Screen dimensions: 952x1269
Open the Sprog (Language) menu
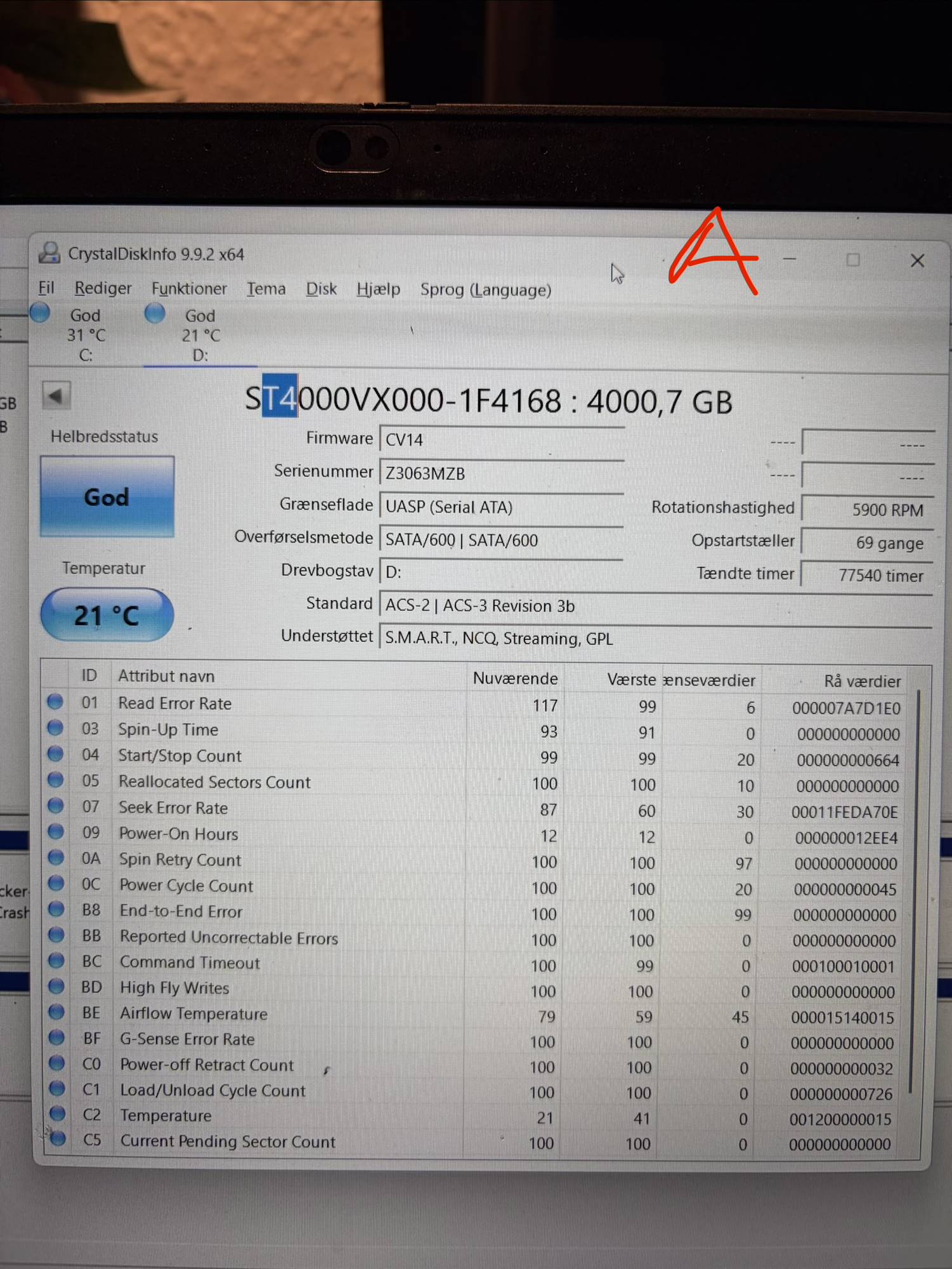pos(485,290)
